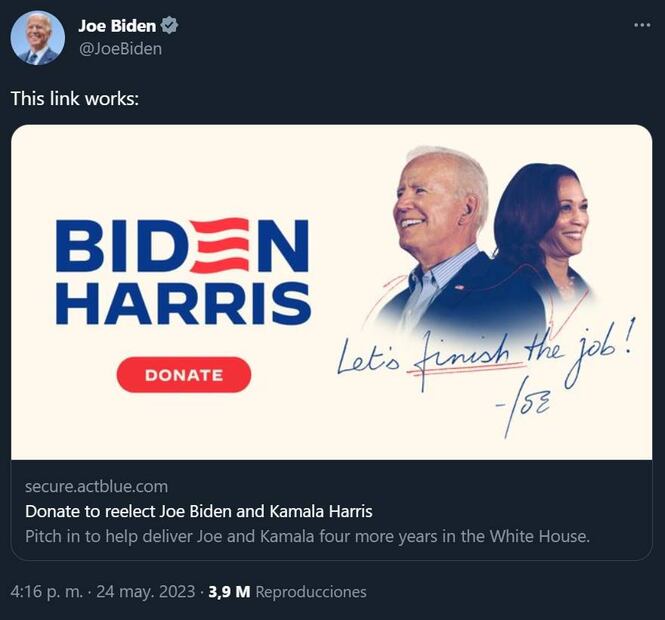The image size is (665, 620).
Task: Click the red striped flag E in logo
Action: point(221,246)
